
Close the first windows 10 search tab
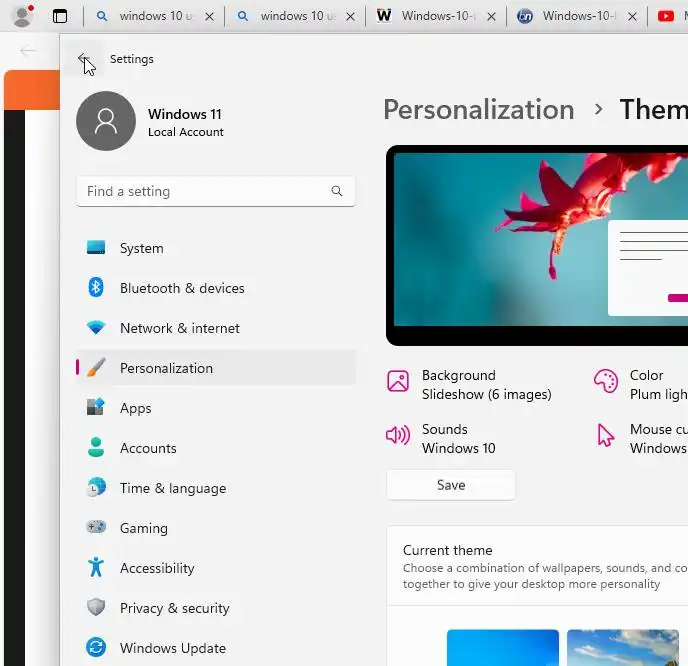coord(210,17)
